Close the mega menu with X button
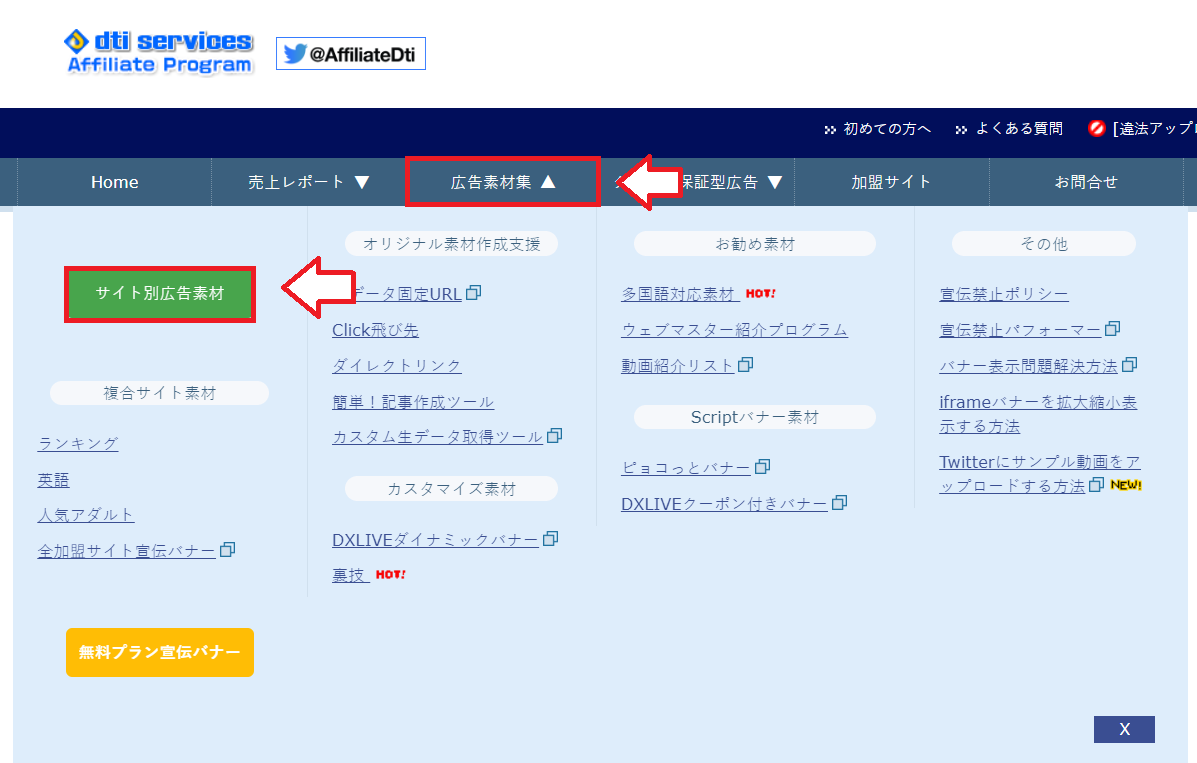1197x763 pixels. [x=1124, y=729]
